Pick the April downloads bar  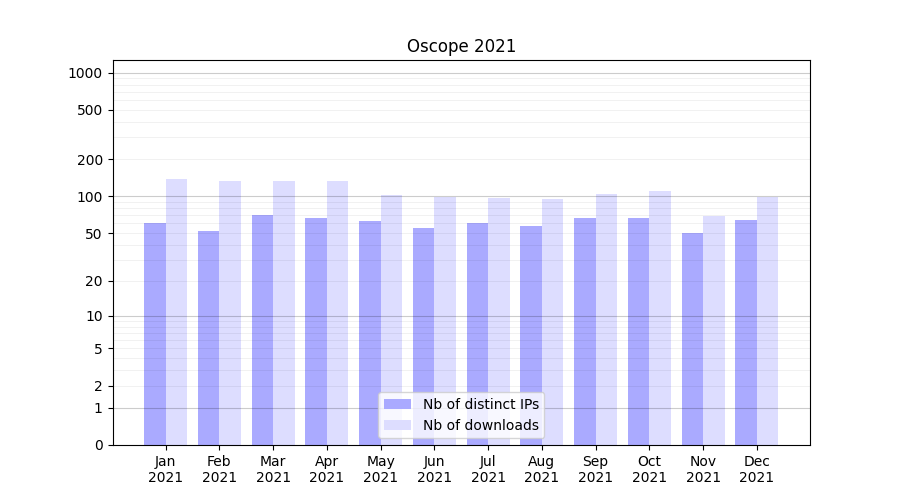tap(337, 313)
